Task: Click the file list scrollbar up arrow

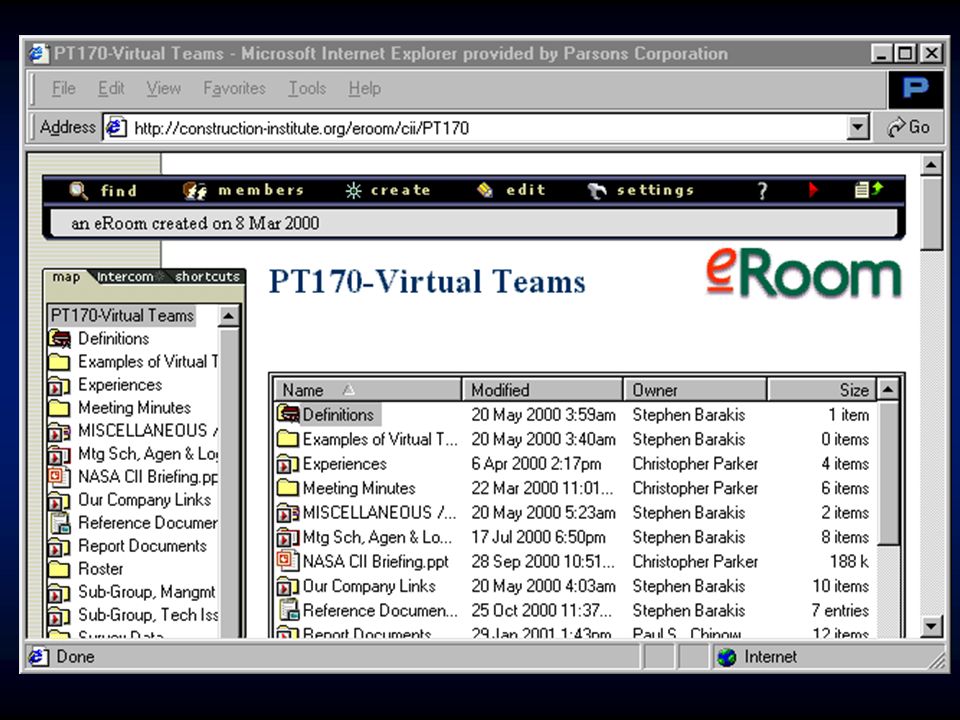Action: pos(888,389)
